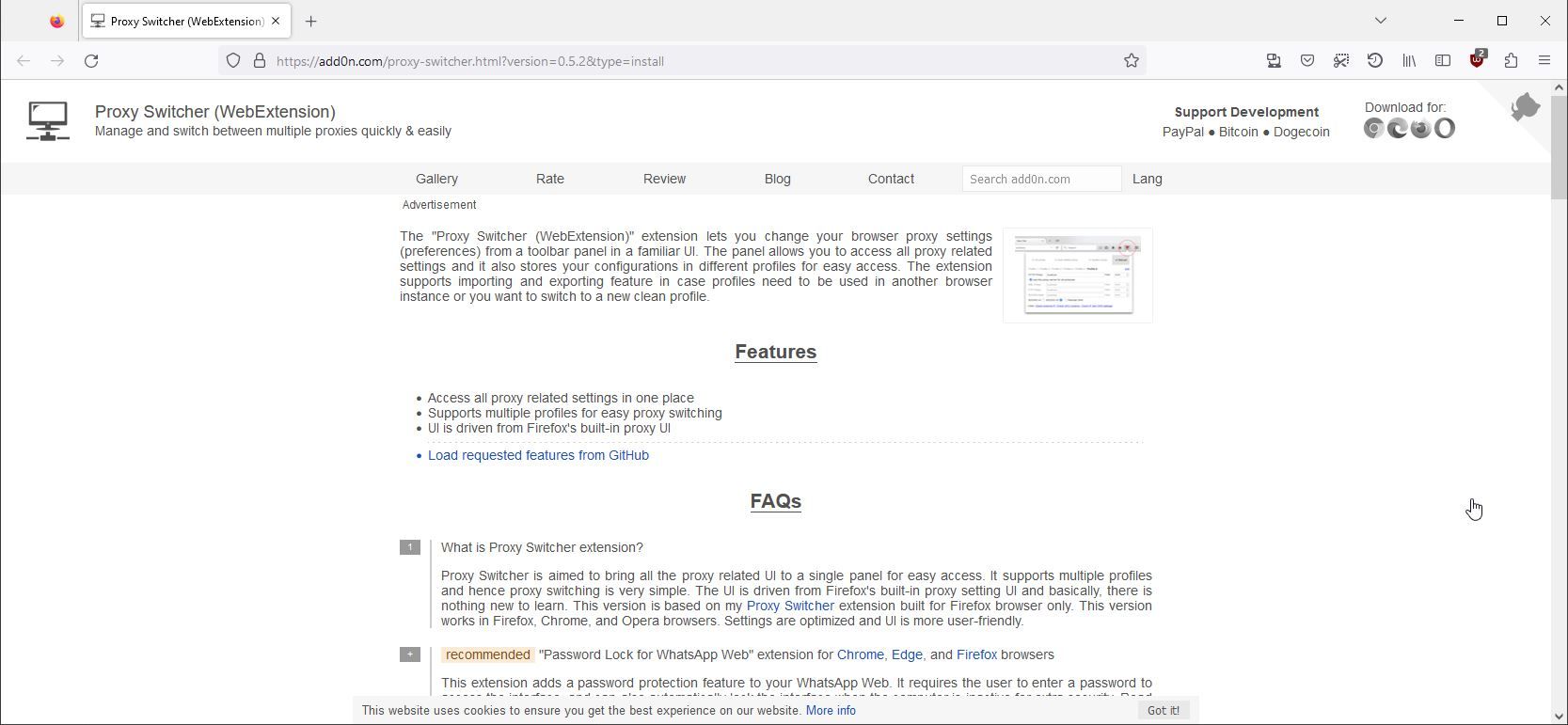Toggle the sidebar view icon
This screenshot has height=725, width=1568.
coord(1443,61)
